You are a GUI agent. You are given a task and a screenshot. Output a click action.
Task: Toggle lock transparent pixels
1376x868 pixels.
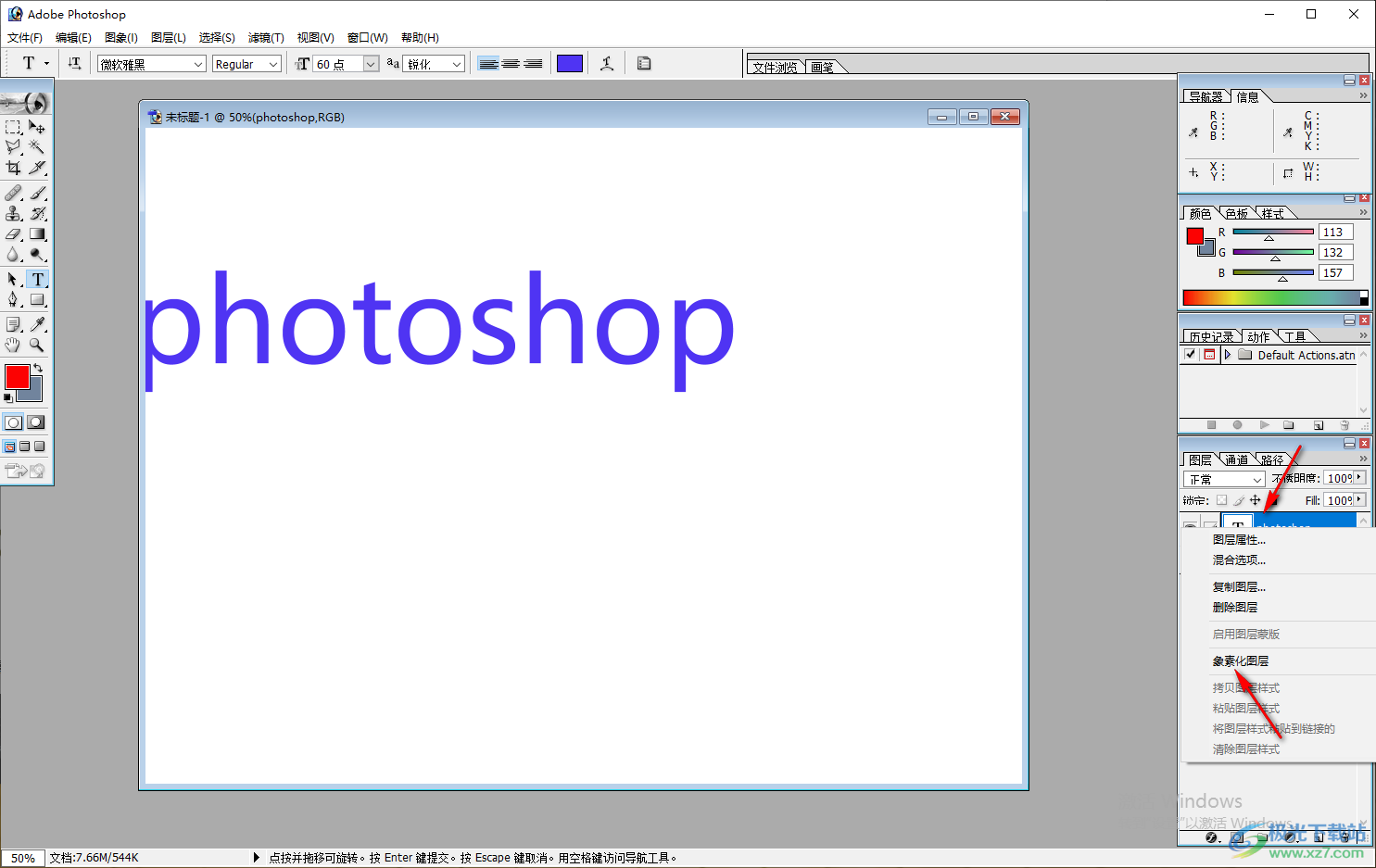pyautogui.click(x=1222, y=500)
